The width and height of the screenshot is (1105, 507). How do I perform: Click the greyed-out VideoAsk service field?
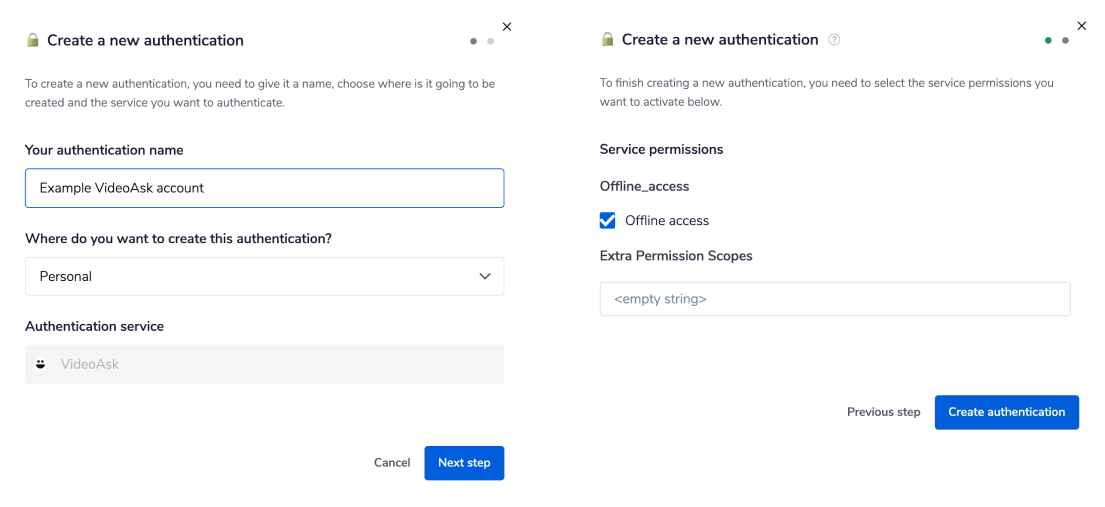(x=264, y=364)
